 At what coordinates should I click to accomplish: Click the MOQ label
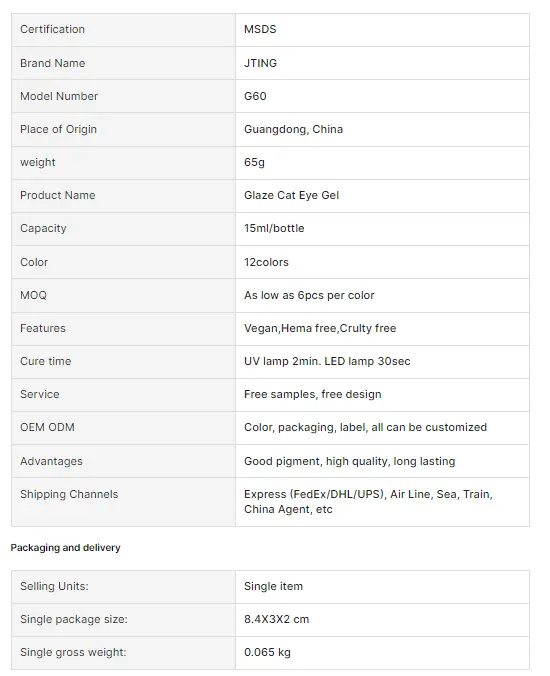click(33, 295)
